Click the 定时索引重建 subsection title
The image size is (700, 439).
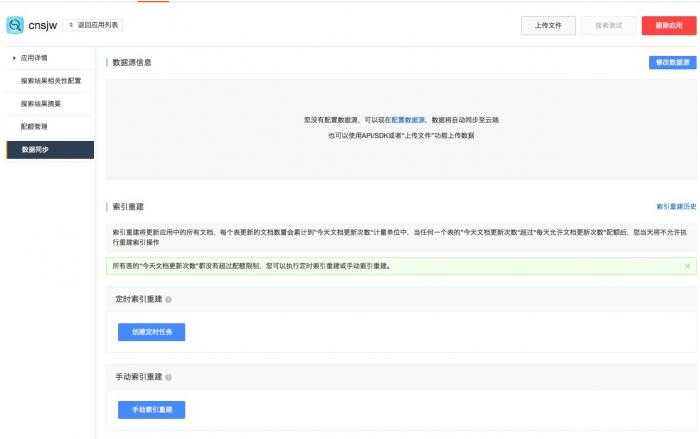coord(138,299)
